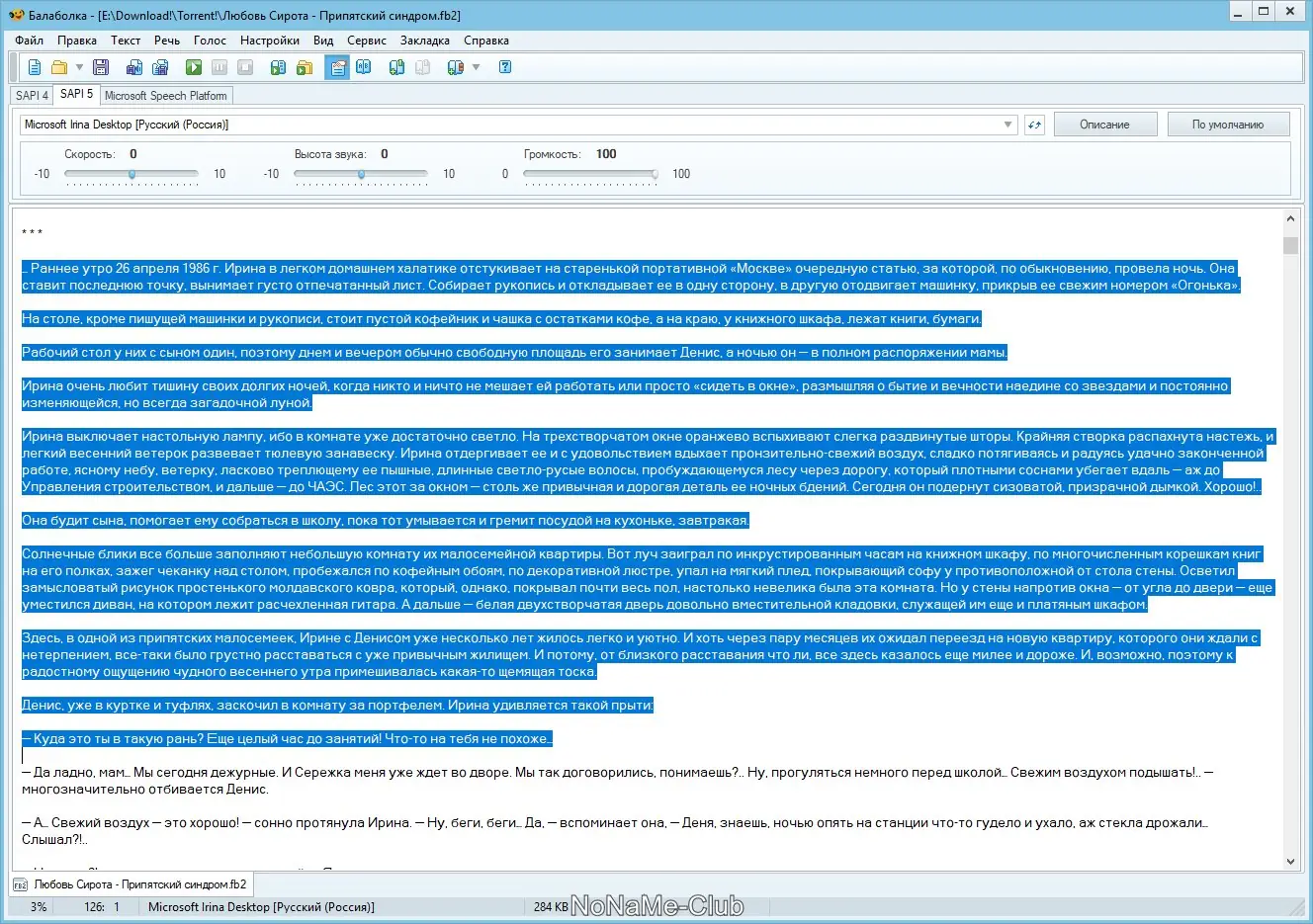Create a new document with the blank-page icon
This screenshot has height=924, width=1313.
point(35,67)
